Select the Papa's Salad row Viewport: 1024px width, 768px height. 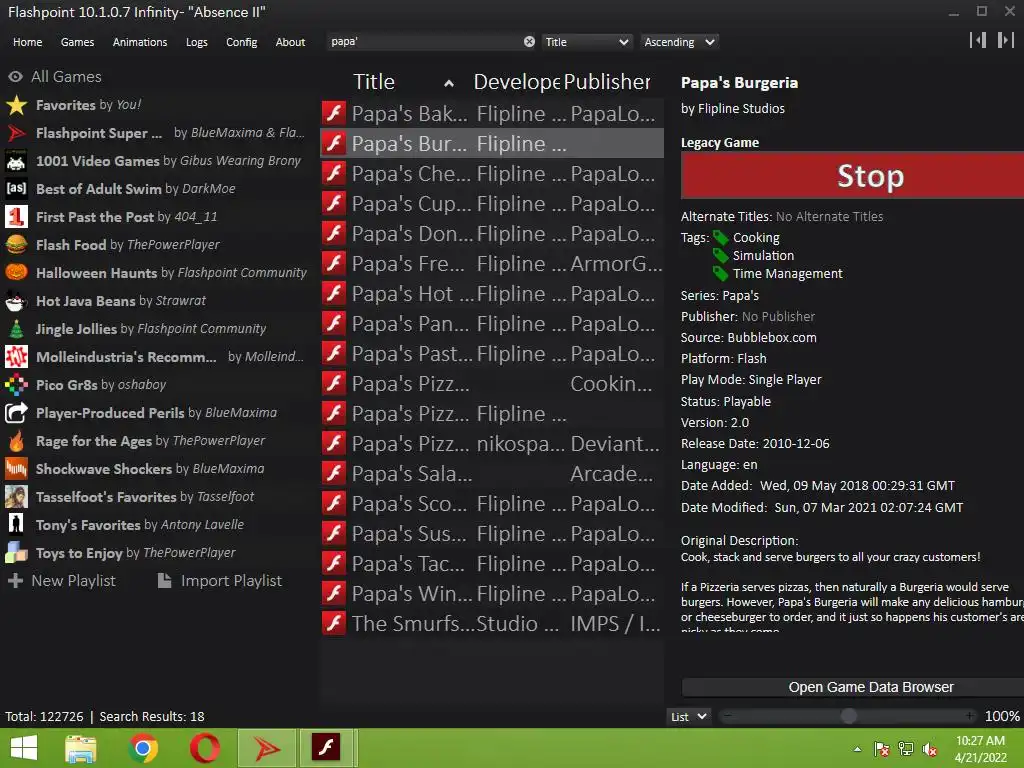492,473
